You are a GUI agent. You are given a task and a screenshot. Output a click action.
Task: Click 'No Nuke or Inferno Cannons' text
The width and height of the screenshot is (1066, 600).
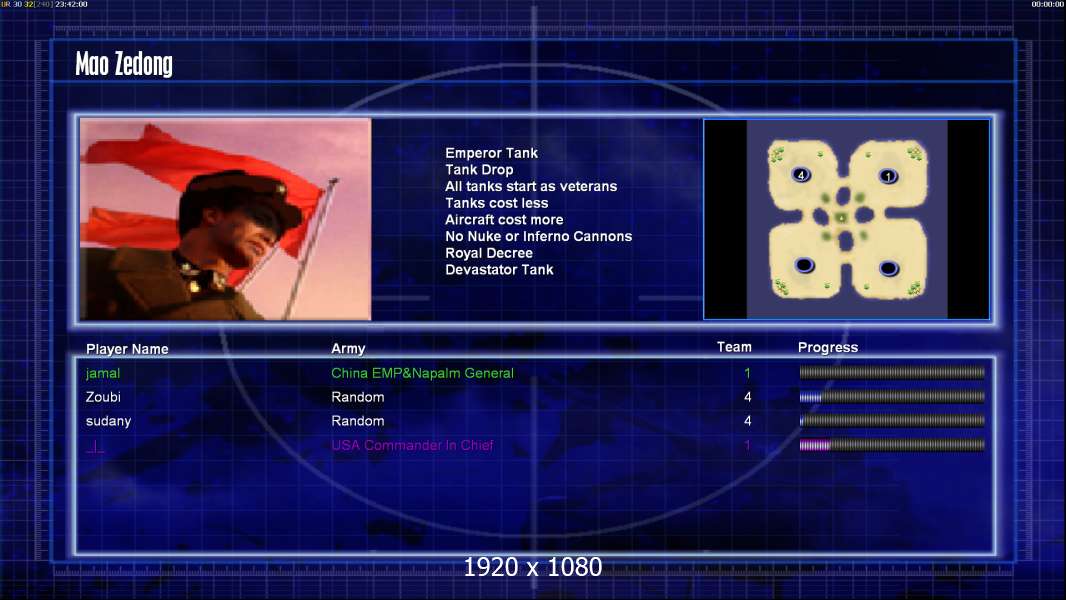(x=538, y=236)
